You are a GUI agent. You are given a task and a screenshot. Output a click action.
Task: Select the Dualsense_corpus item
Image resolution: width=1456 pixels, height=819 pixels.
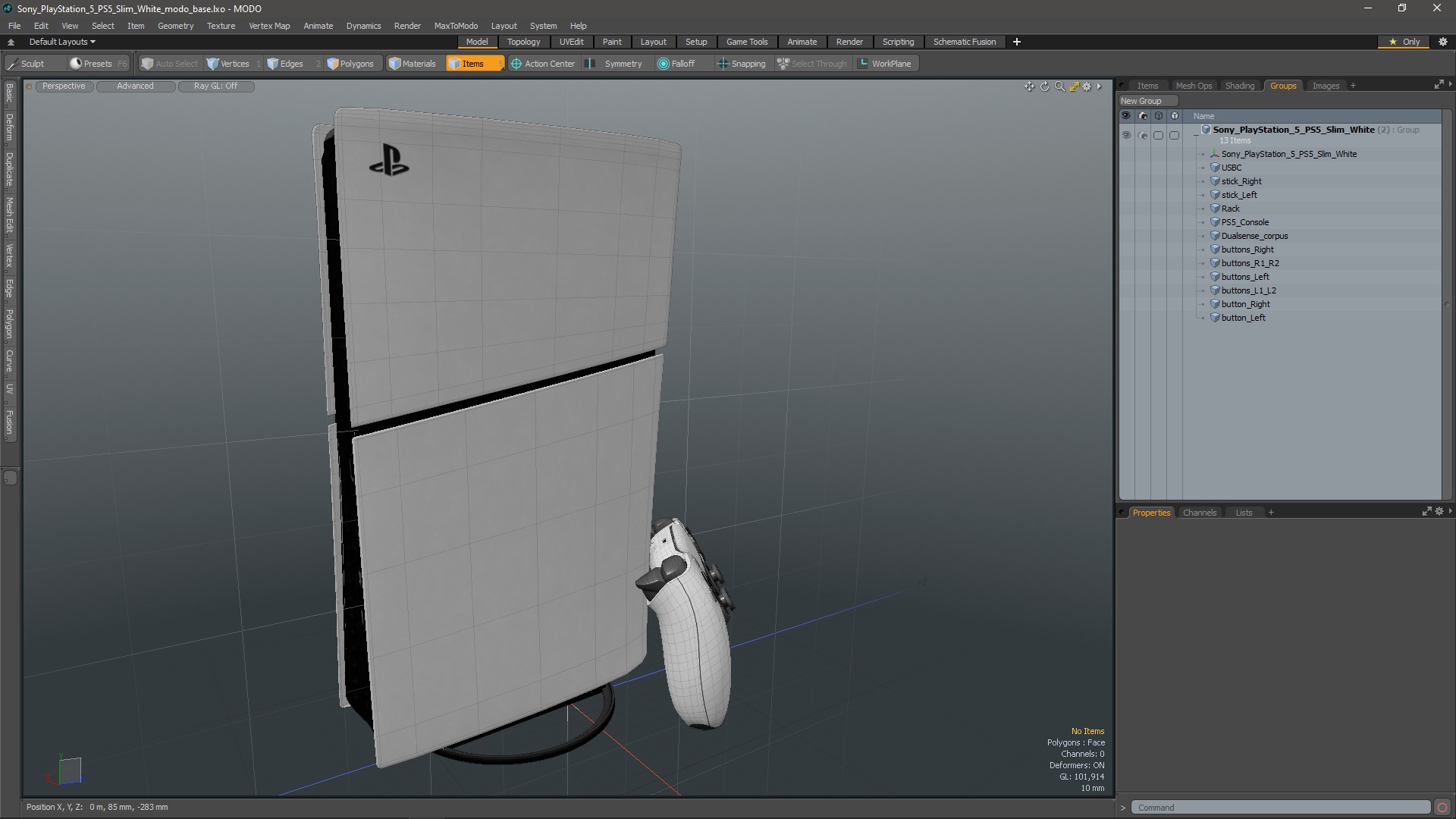pyautogui.click(x=1254, y=236)
